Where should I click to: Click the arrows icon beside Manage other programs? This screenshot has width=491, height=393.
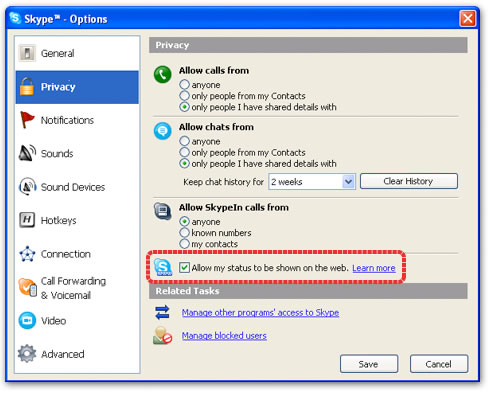pyautogui.click(x=162, y=313)
